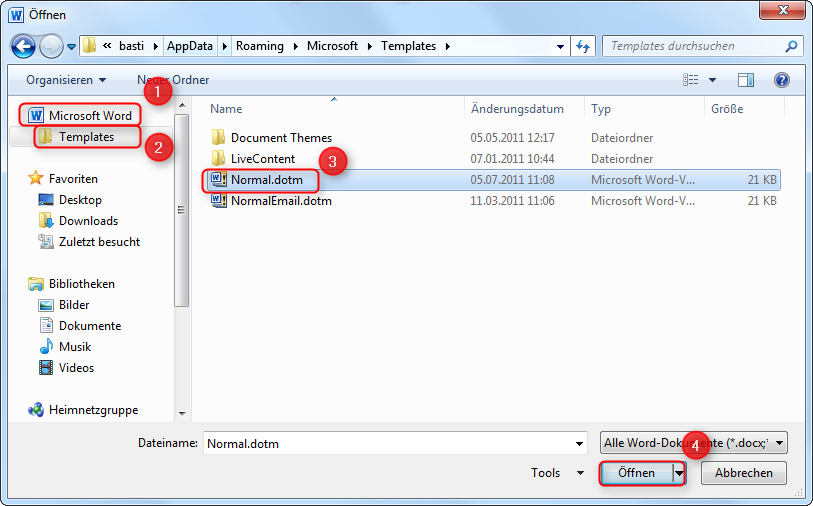Open Zuletzt besucht in sidebar
Image resolution: width=813 pixels, height=506 pixels.
89,242
